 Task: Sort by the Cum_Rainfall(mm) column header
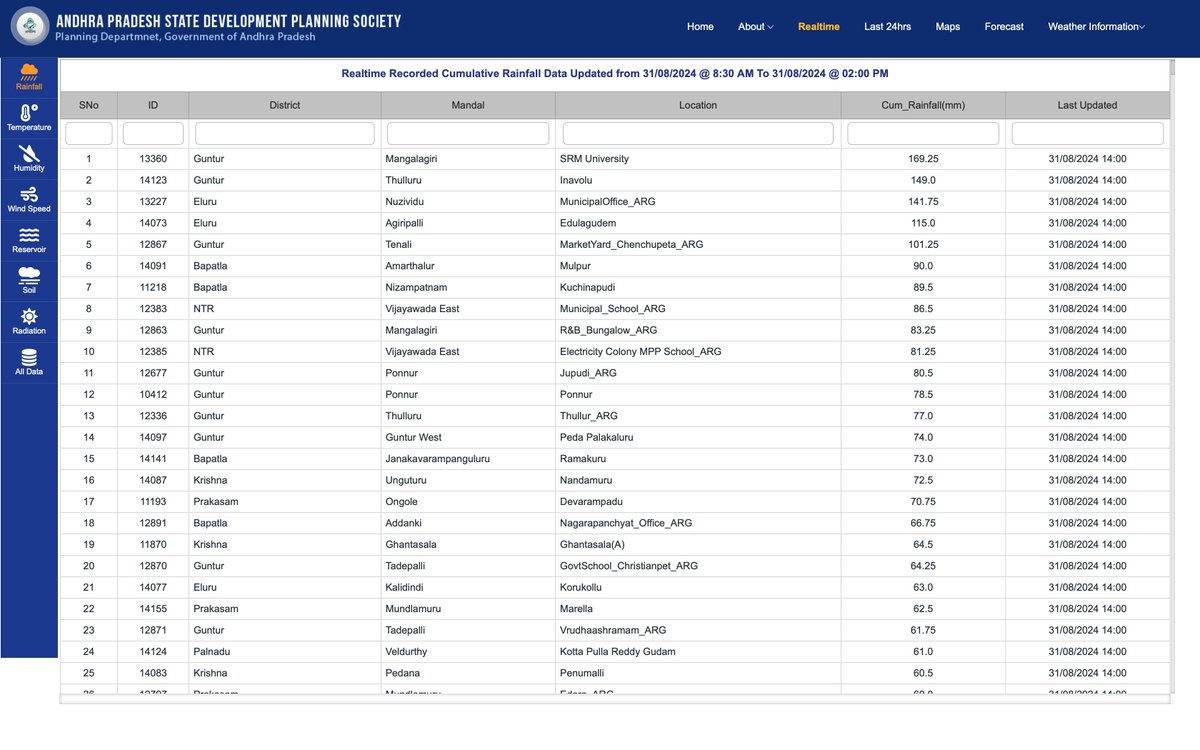click(923, 105)
